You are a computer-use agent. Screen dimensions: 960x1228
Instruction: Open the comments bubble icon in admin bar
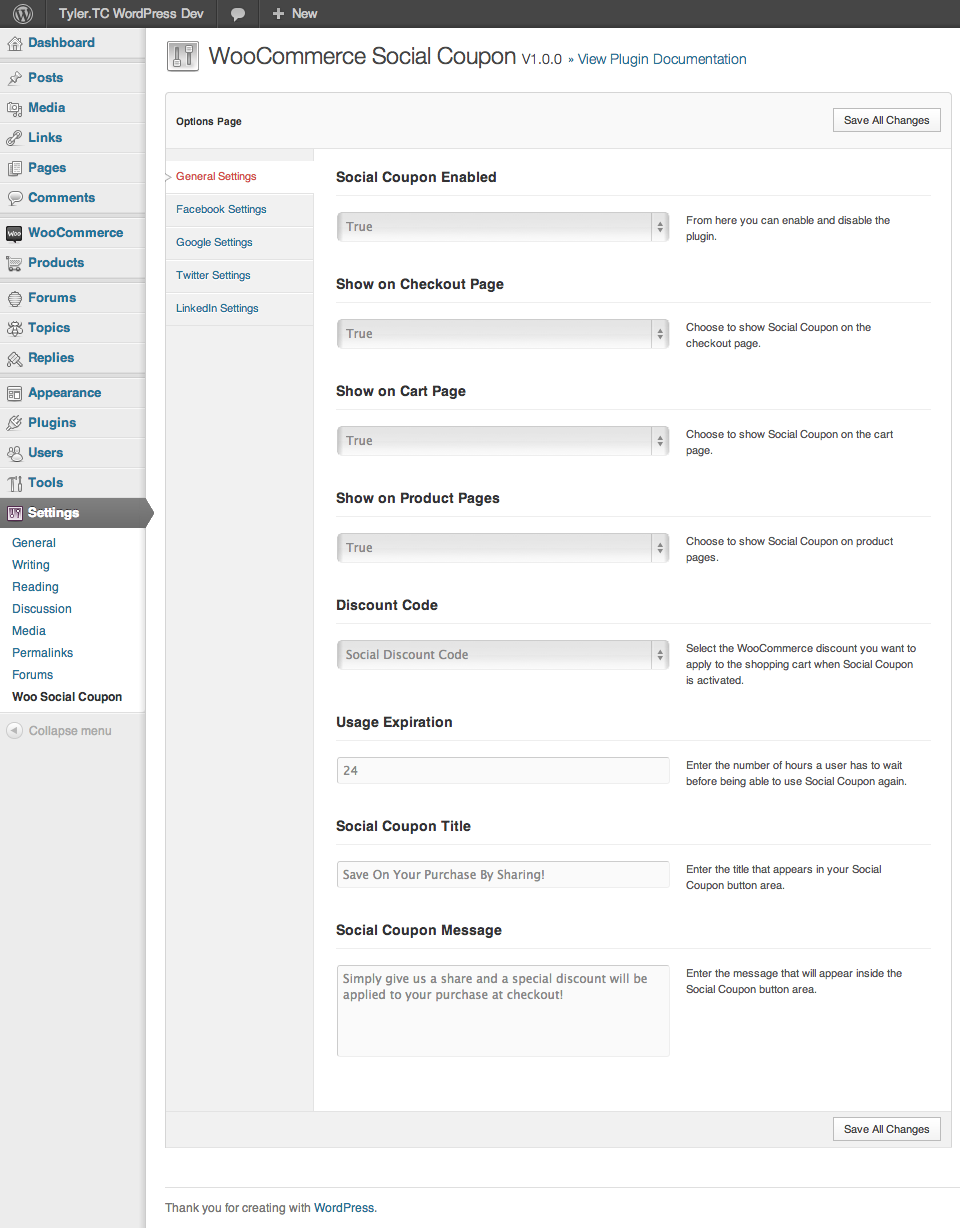(x=238, y=14)
